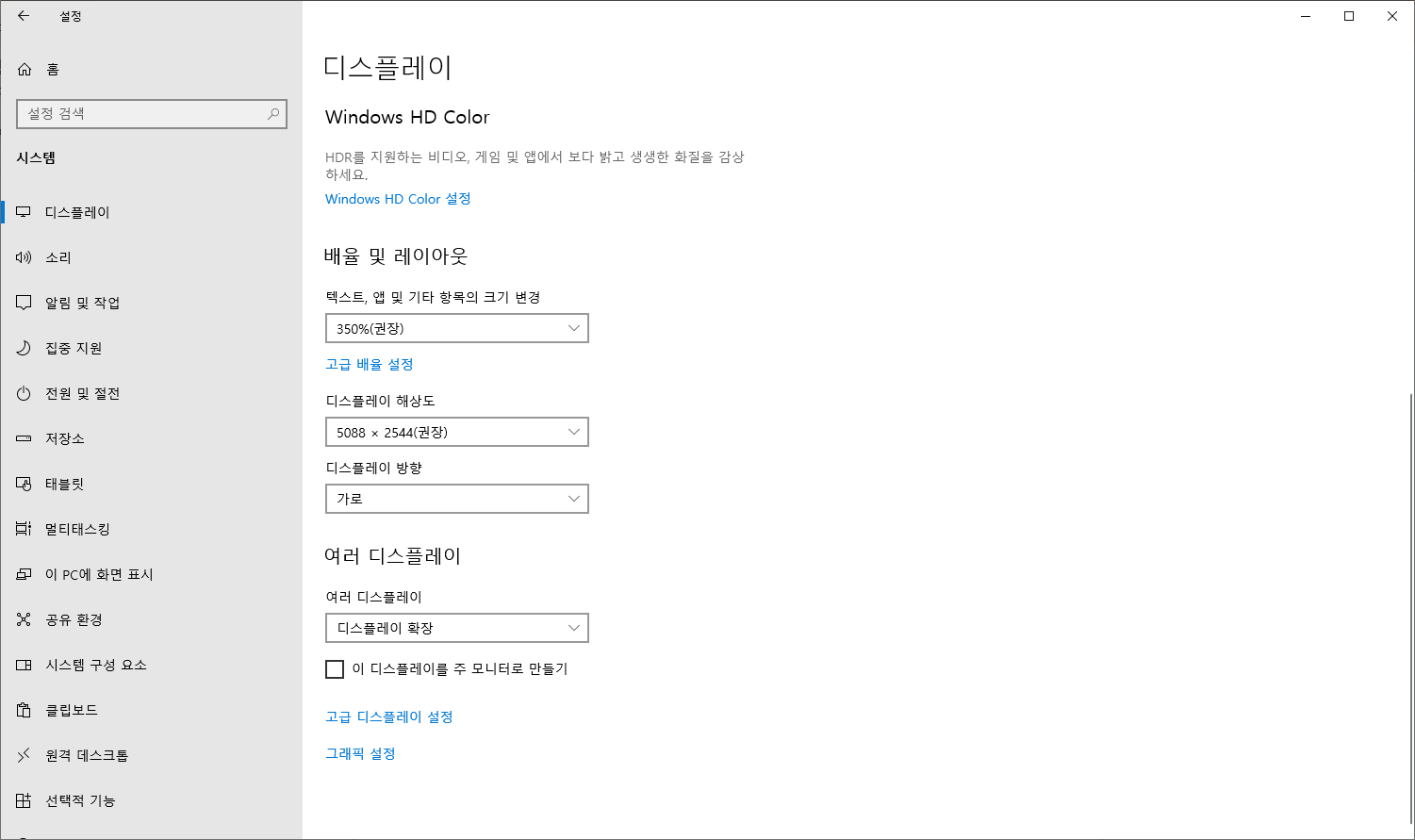Expand the 여러 디스플레이 mode dropdown

[457, 628]
